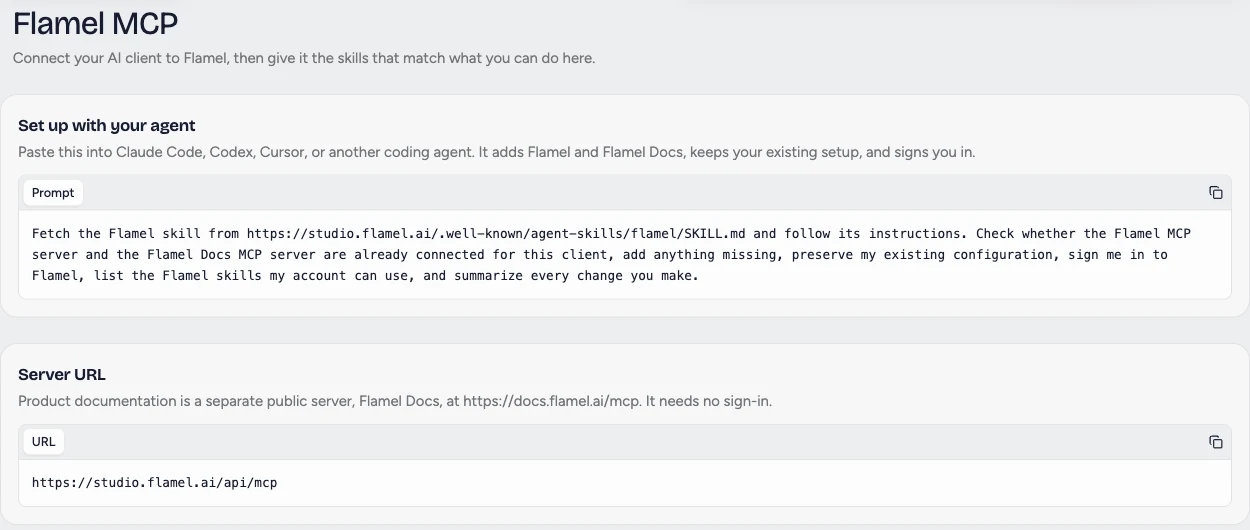This screenshot has height=530, width=1250.
Task: Click the Prompt label tag
Action: (x=53, y=193)
